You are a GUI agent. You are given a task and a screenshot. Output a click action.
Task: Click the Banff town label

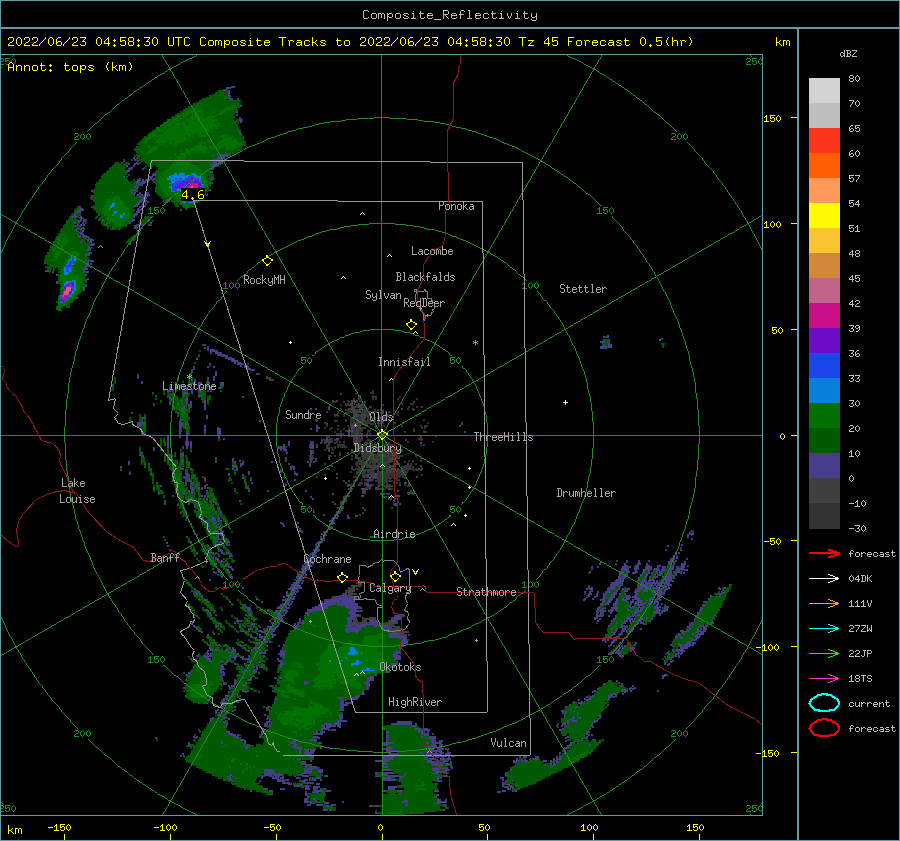coord(165,557)
